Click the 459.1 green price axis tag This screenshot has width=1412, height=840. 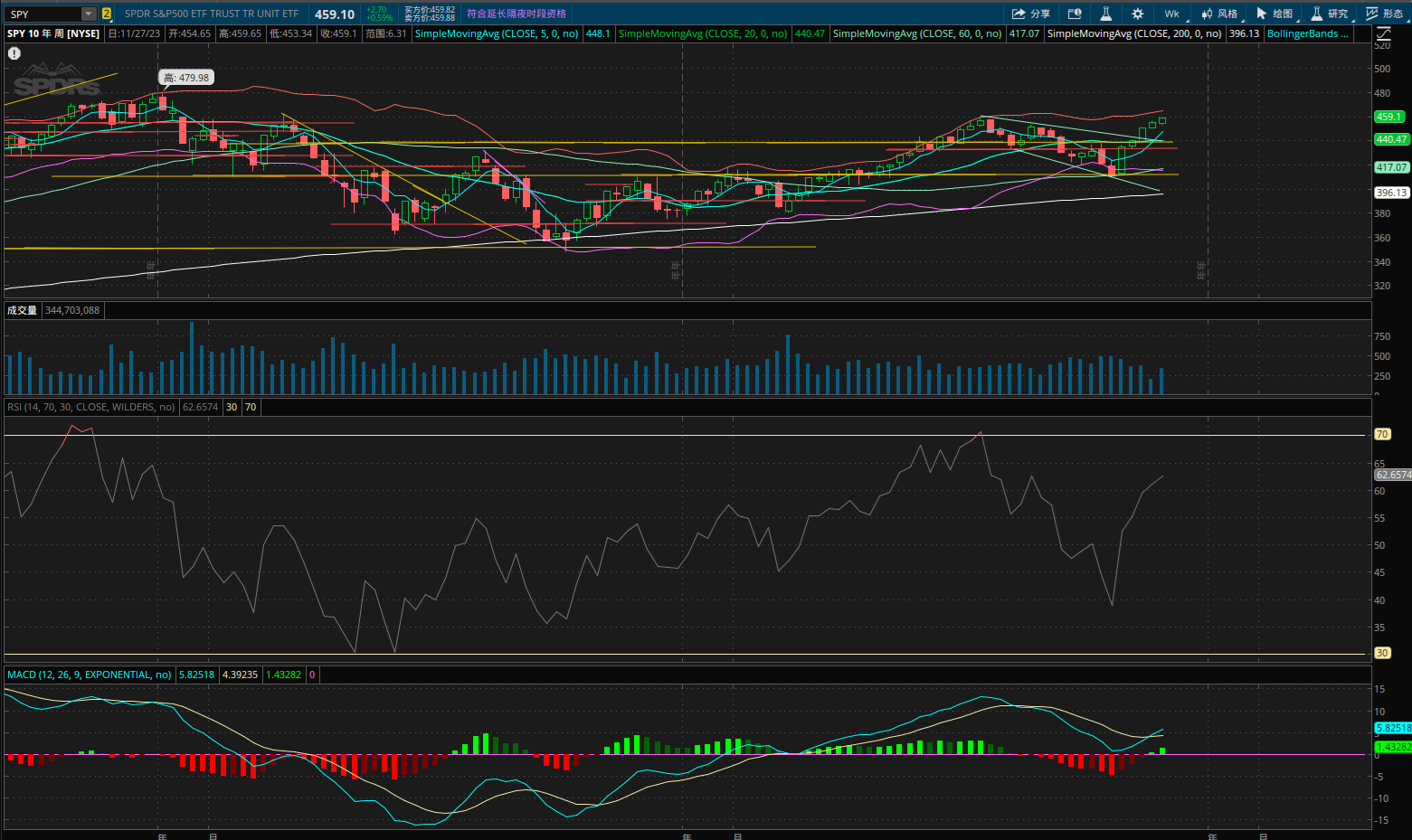[1388, 117]
